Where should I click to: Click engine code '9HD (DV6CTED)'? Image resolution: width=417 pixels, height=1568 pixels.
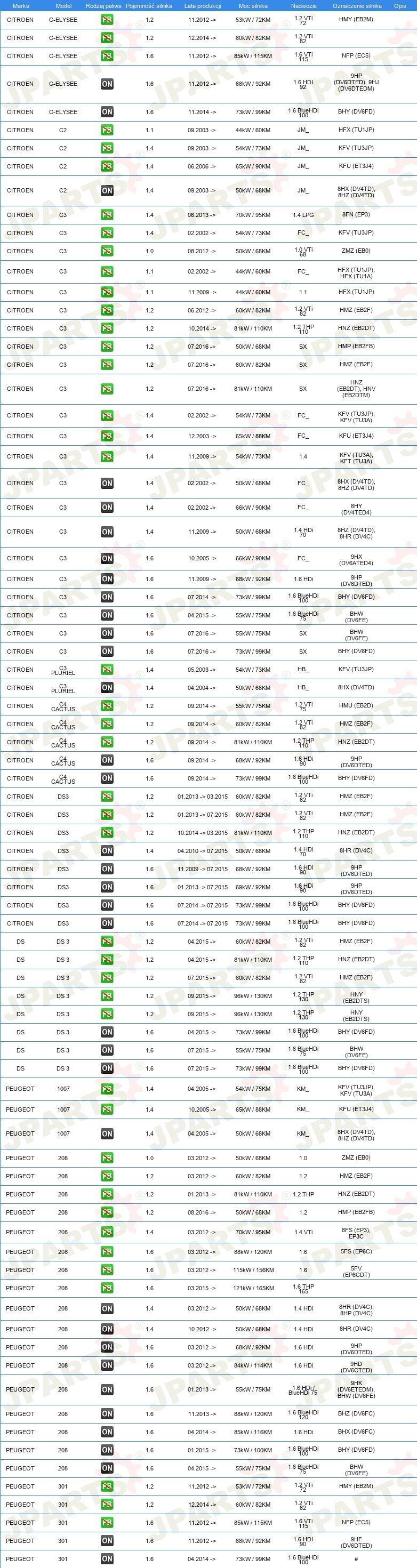tap(356, 1367)
